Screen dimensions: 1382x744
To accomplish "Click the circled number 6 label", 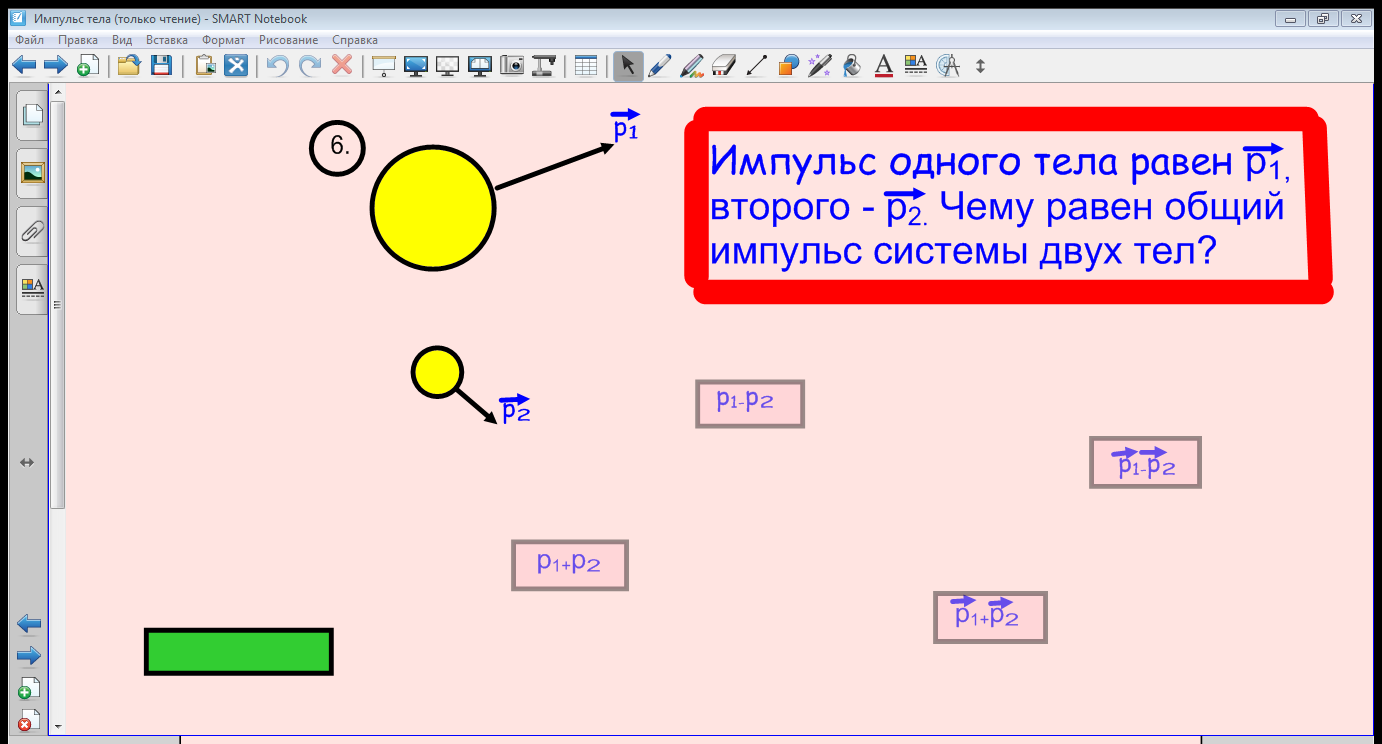I will [x=338, y=148].
